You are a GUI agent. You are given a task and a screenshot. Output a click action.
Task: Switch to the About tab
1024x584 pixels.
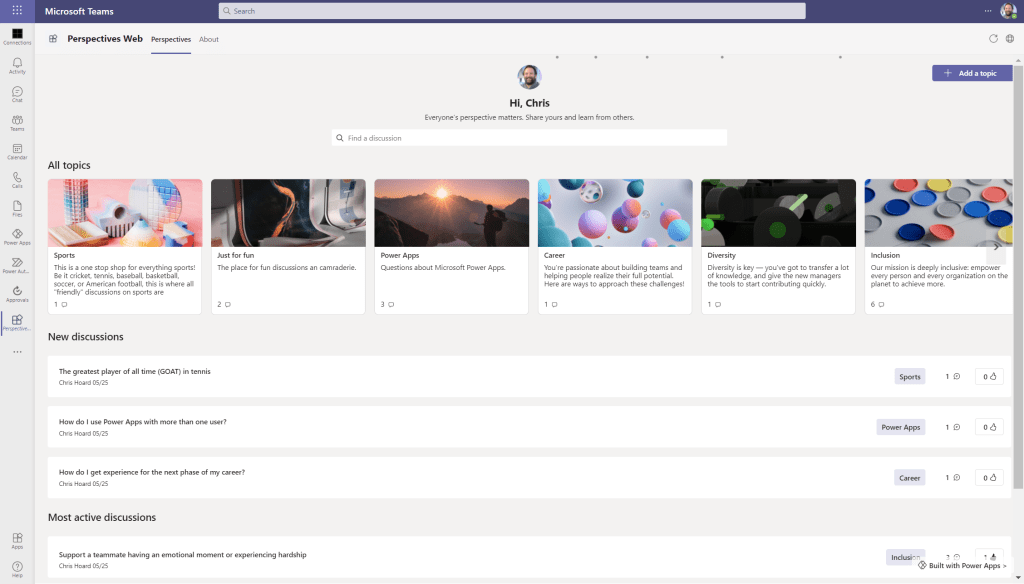[x=208, y=39]
